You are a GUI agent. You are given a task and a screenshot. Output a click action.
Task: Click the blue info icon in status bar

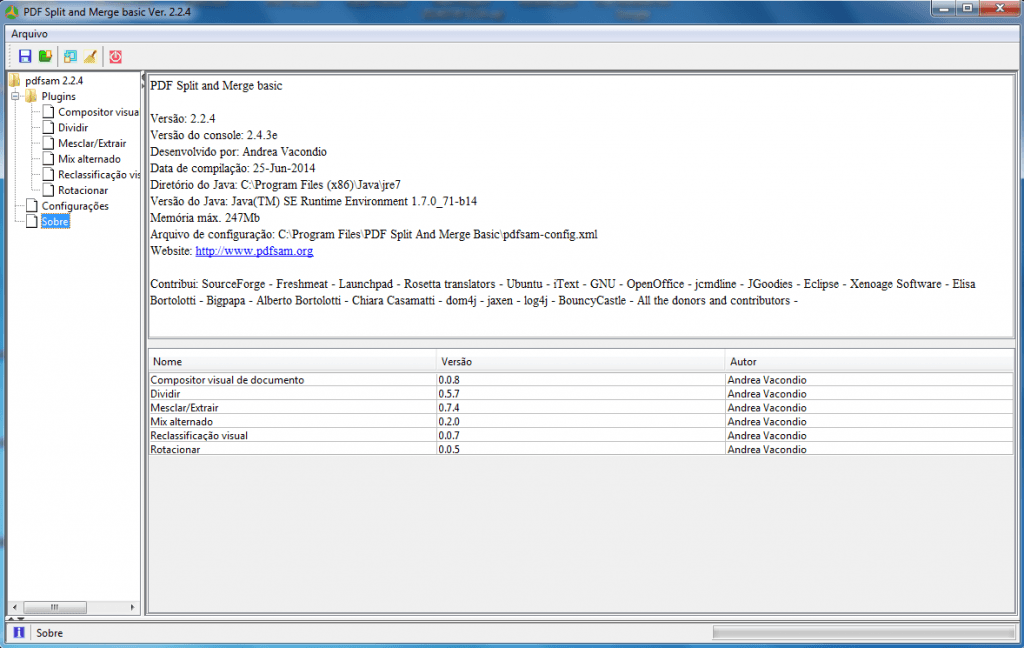coord(19,632)
